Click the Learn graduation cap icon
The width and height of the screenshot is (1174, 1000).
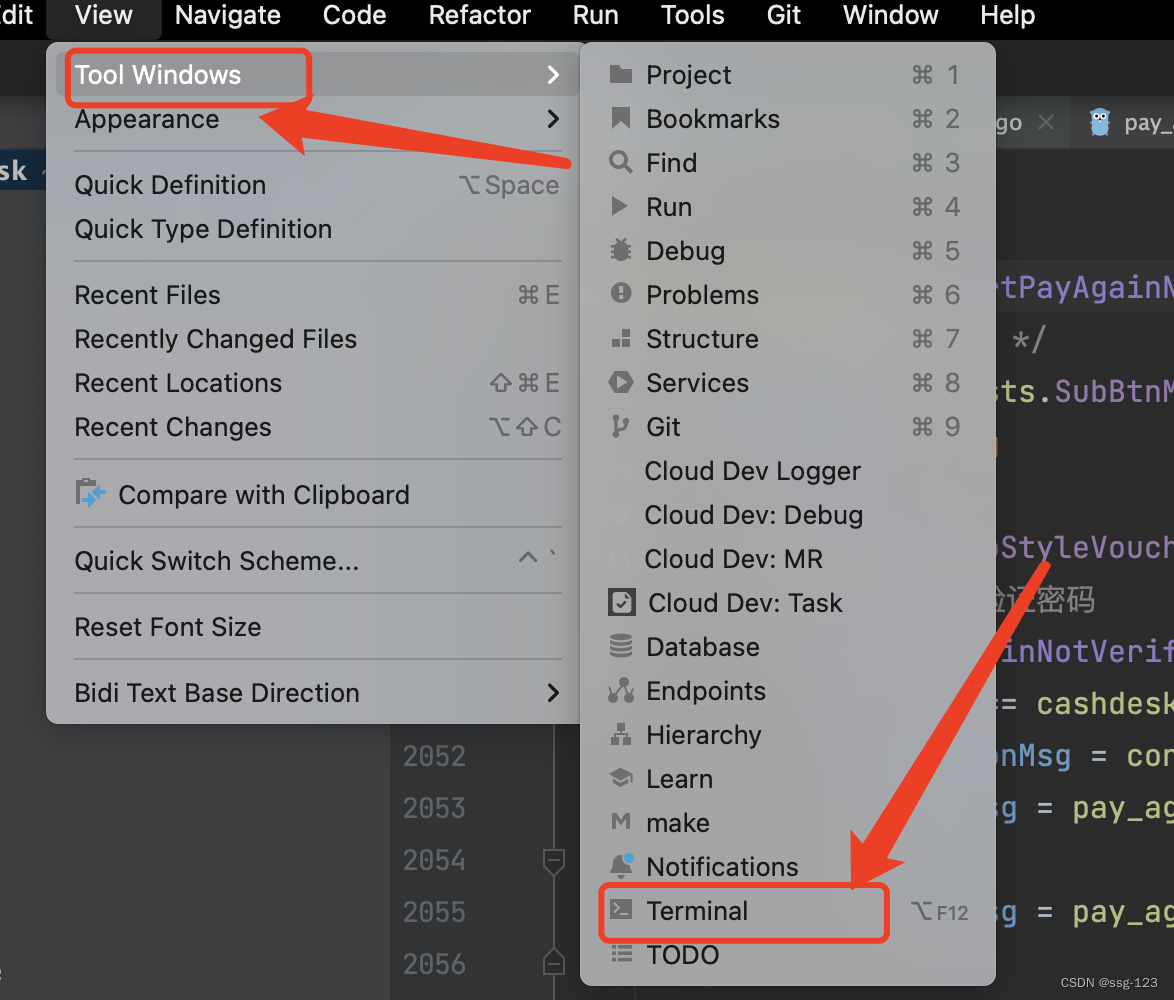621,778
